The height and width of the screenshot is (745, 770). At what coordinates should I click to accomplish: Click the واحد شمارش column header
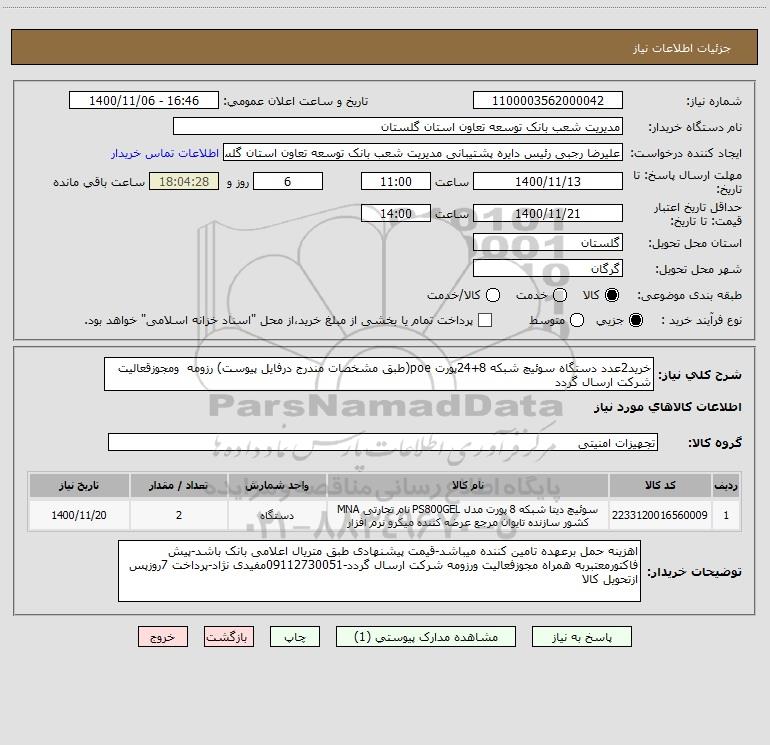(277, 485)
